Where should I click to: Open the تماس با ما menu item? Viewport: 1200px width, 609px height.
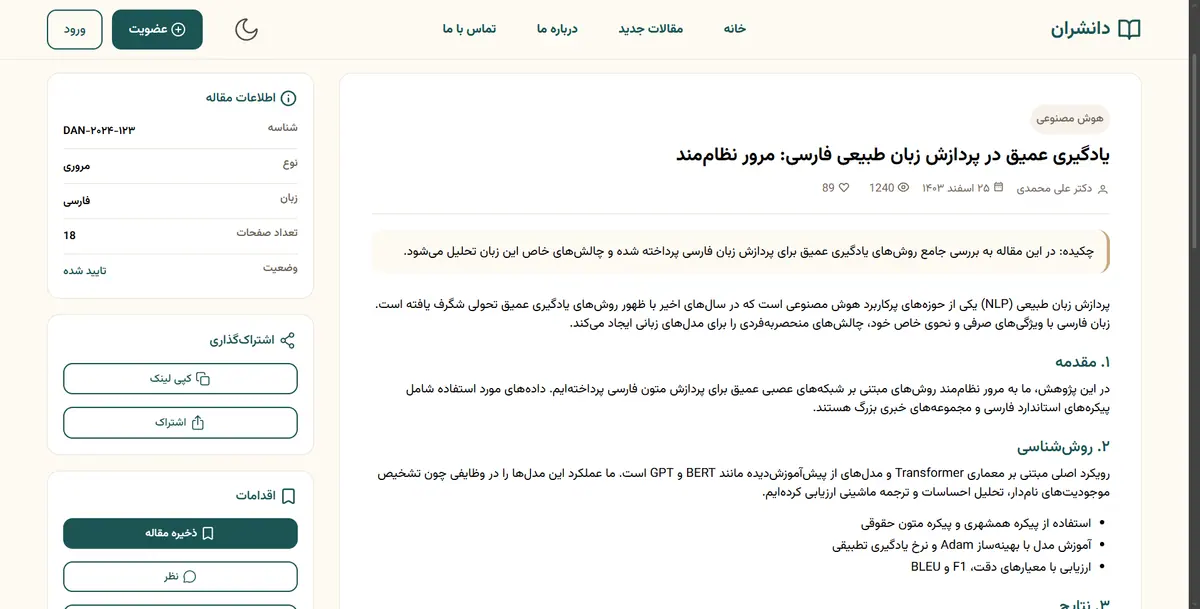469,29
